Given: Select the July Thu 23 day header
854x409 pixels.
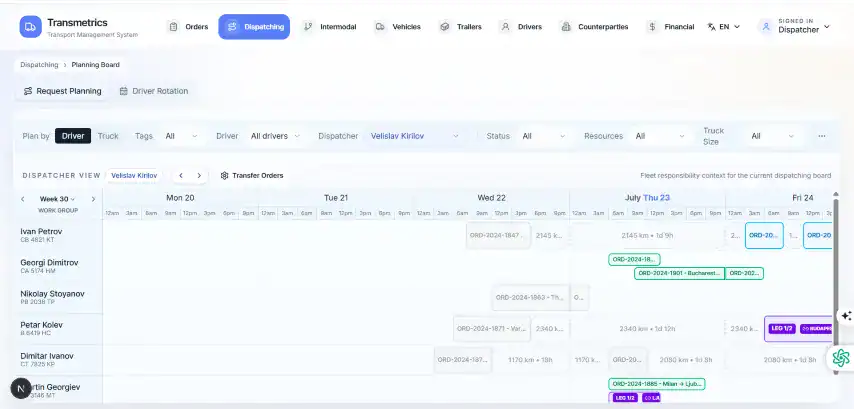Looking at the screenshot, I should [x=647, y=198].
